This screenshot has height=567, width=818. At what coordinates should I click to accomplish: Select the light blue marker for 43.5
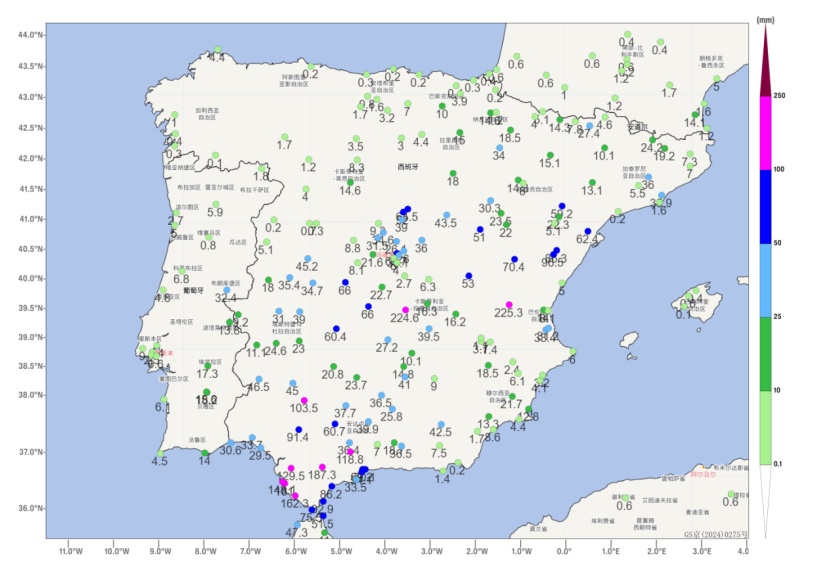click(x=446, y=214)
